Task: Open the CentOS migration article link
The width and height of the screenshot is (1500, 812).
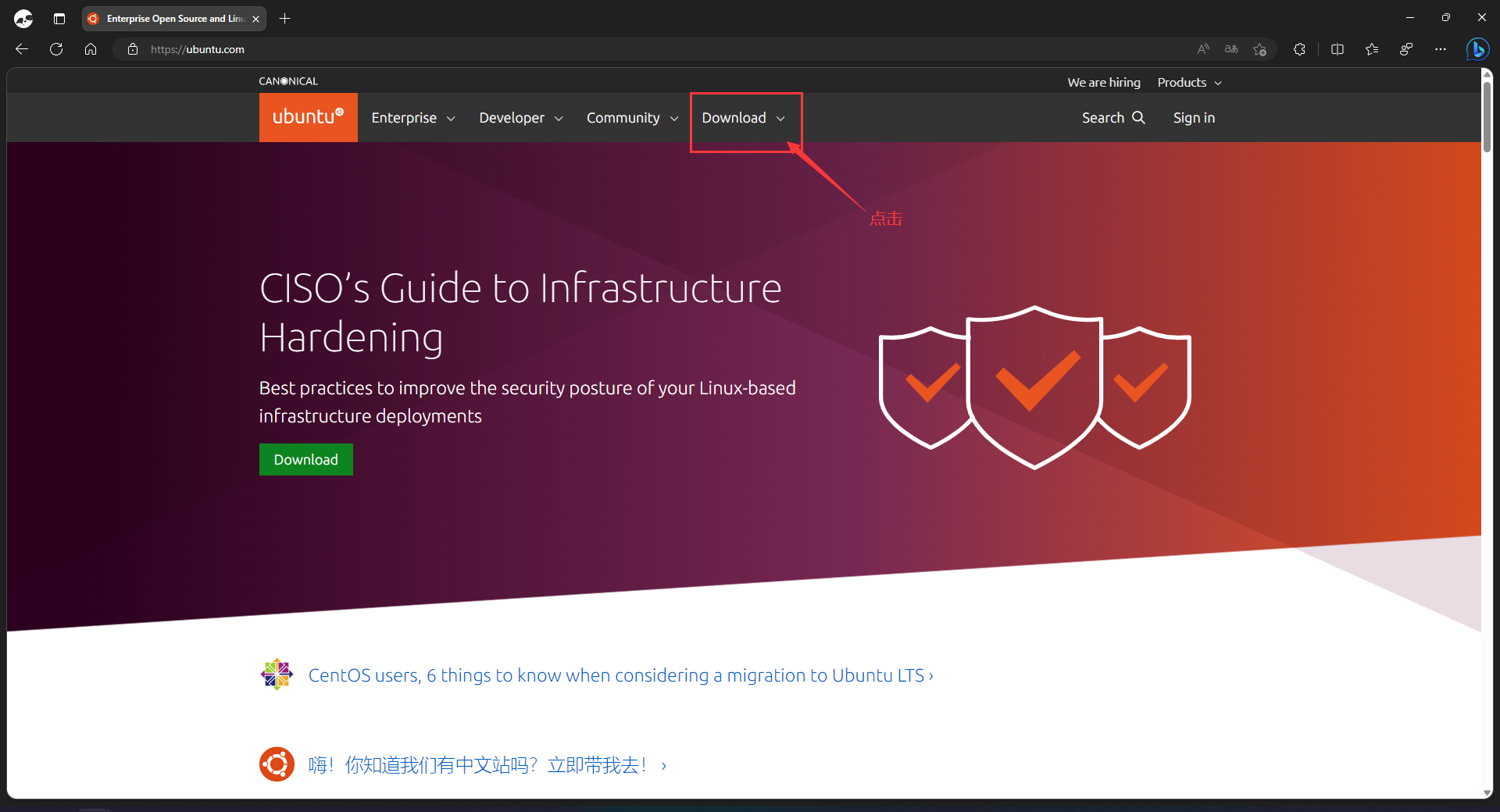Action: pos(621,675)
